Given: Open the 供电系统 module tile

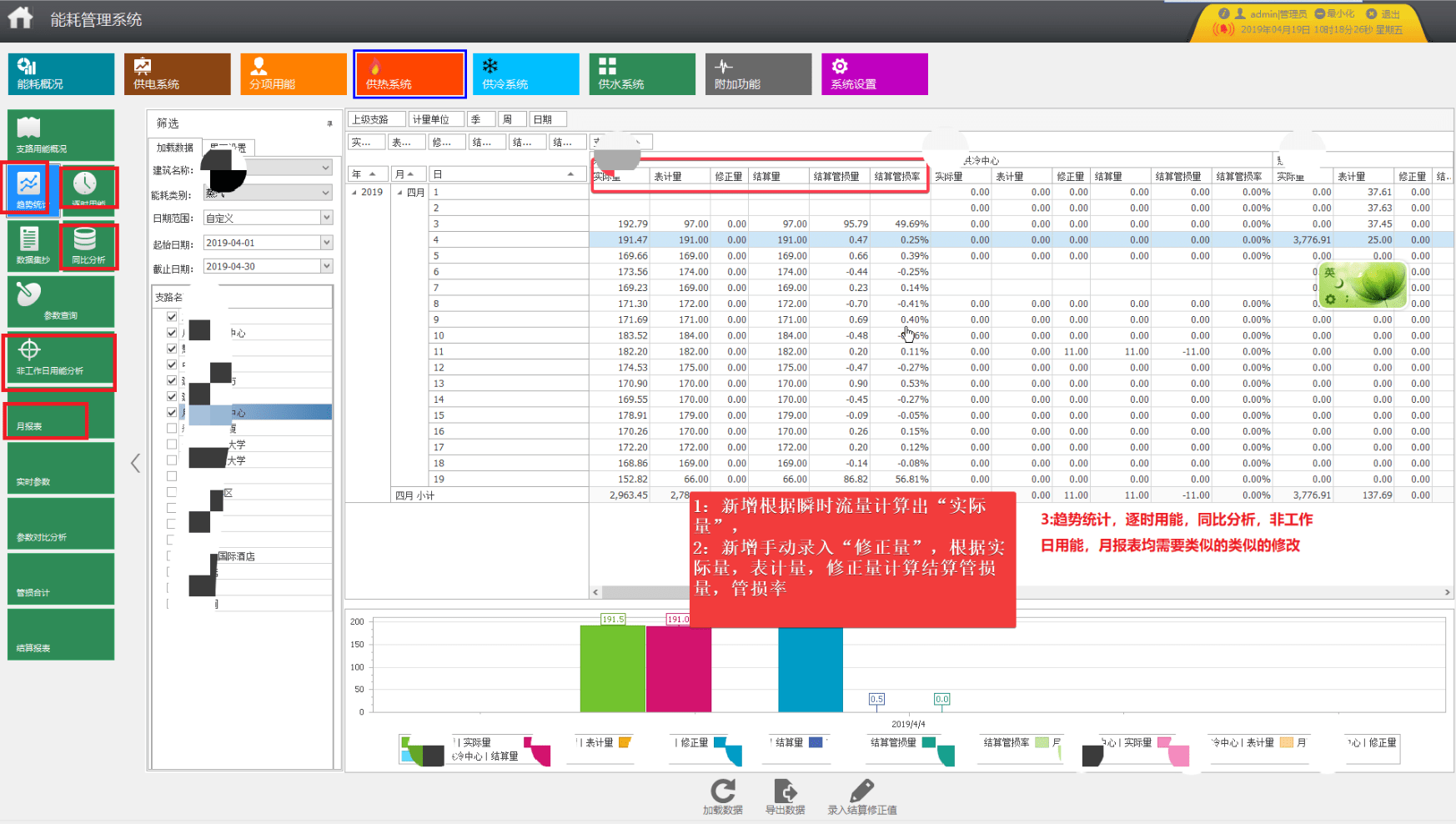Looking at the screenshot, I should pyautogui.click(x=178, y=73).
